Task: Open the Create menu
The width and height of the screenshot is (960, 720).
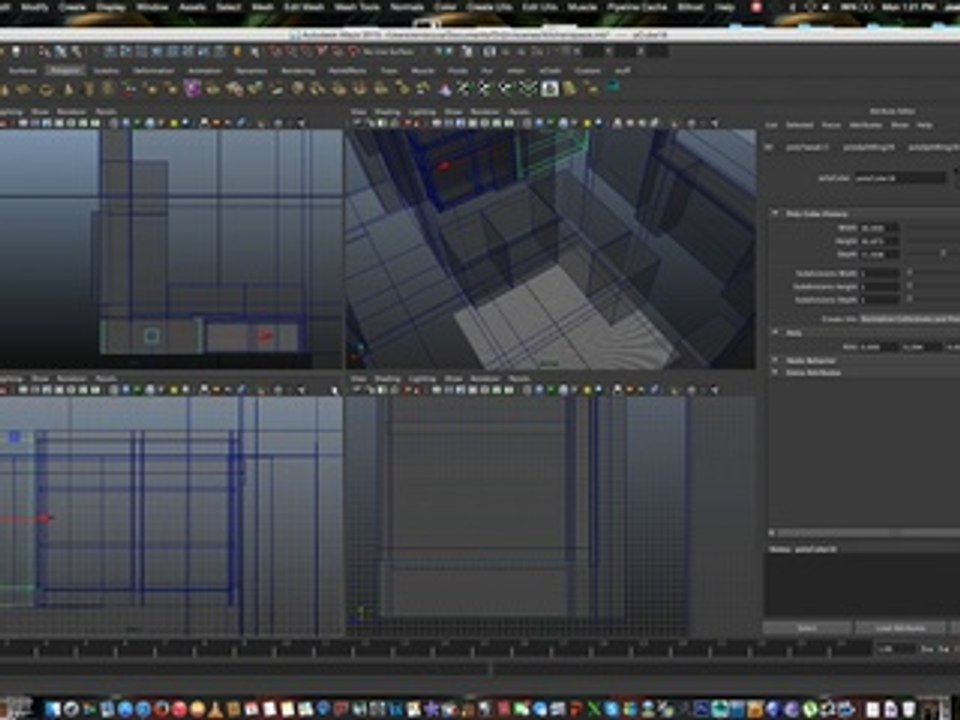Action: (72, 7)
